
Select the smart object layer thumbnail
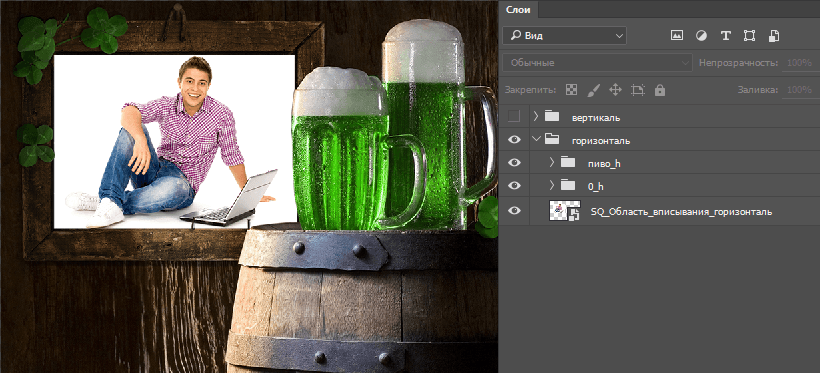pyautogui.click(x=564, y=211)
